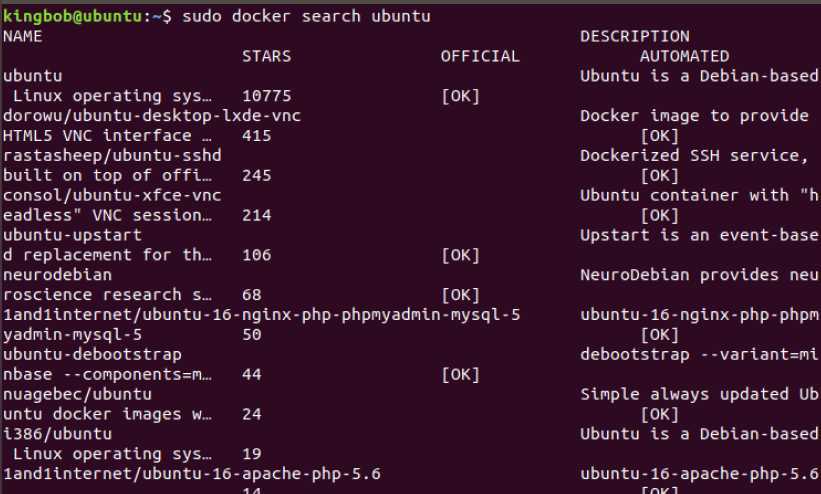Click the 10775 stars value
This screenshot has height=494, width=821.
point(267,96)
